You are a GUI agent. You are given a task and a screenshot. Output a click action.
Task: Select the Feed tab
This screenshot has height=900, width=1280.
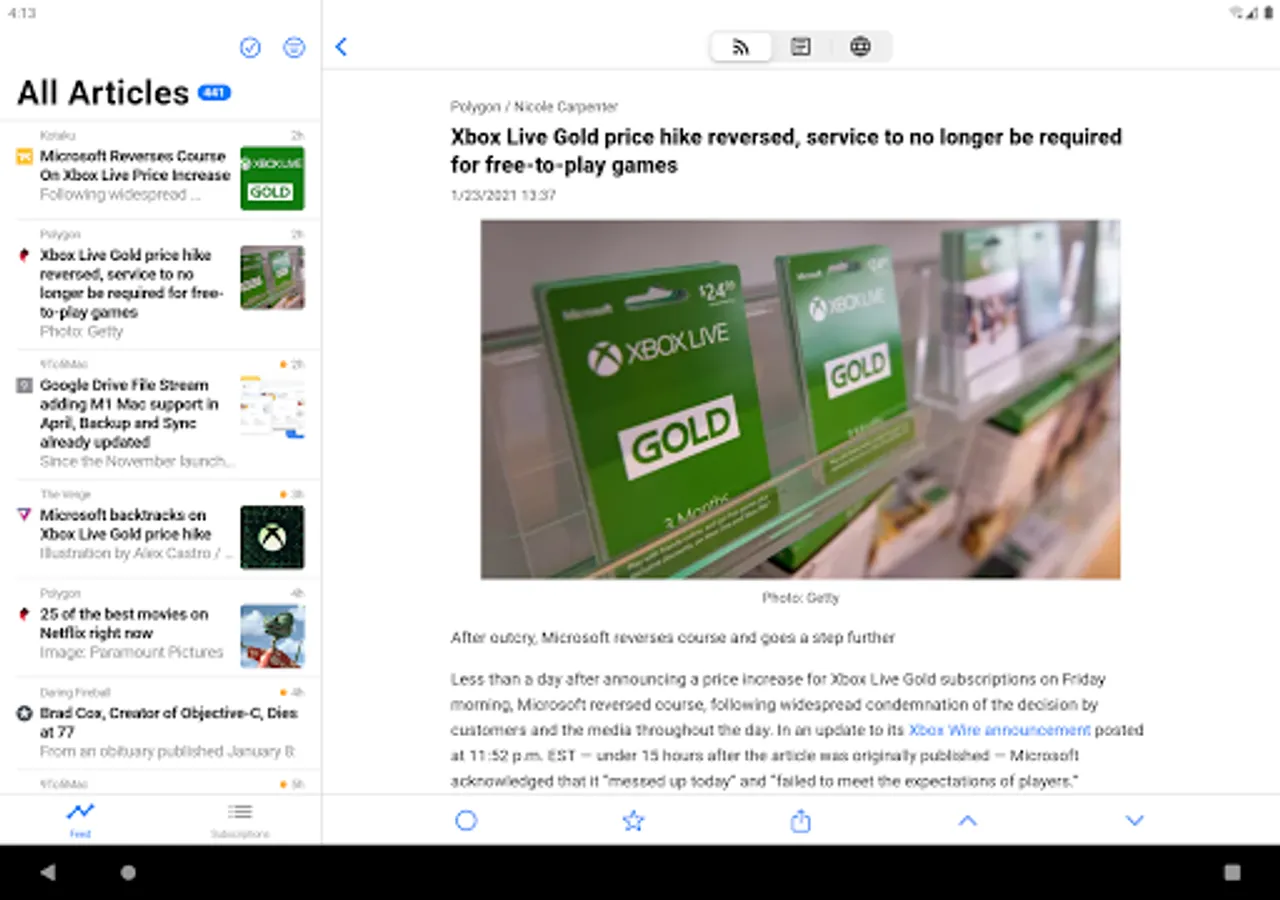80,819
